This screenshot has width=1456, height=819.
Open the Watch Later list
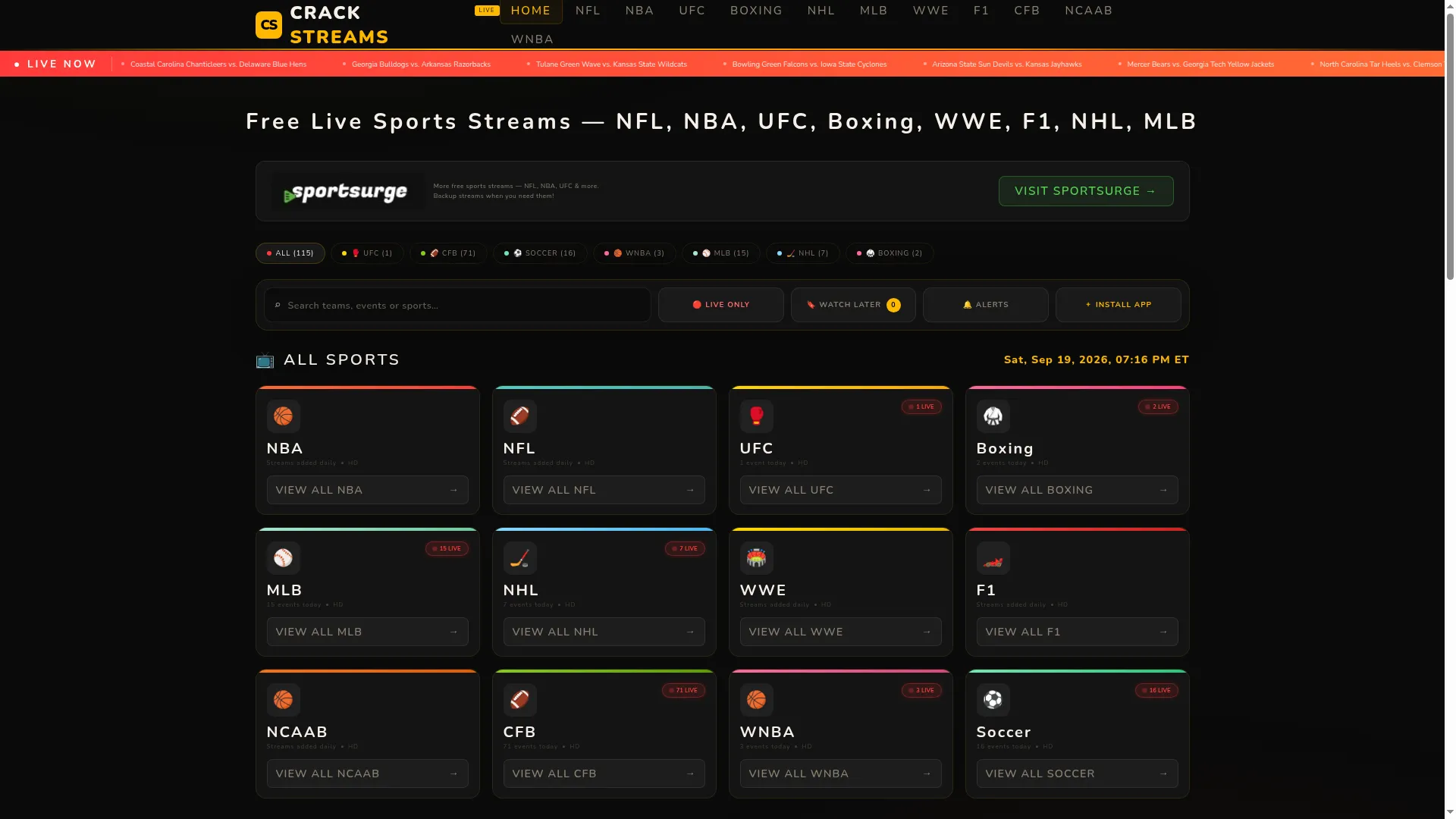[853, 305]
